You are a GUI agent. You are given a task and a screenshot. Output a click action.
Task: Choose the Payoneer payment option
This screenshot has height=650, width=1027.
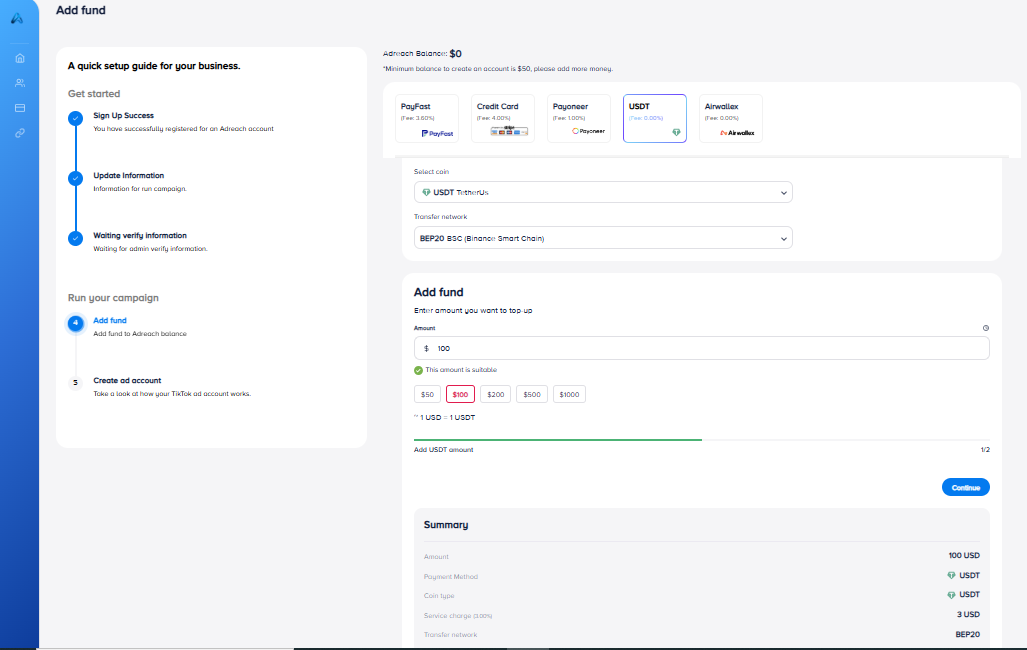pyautogui.click(x=579, y=119)
